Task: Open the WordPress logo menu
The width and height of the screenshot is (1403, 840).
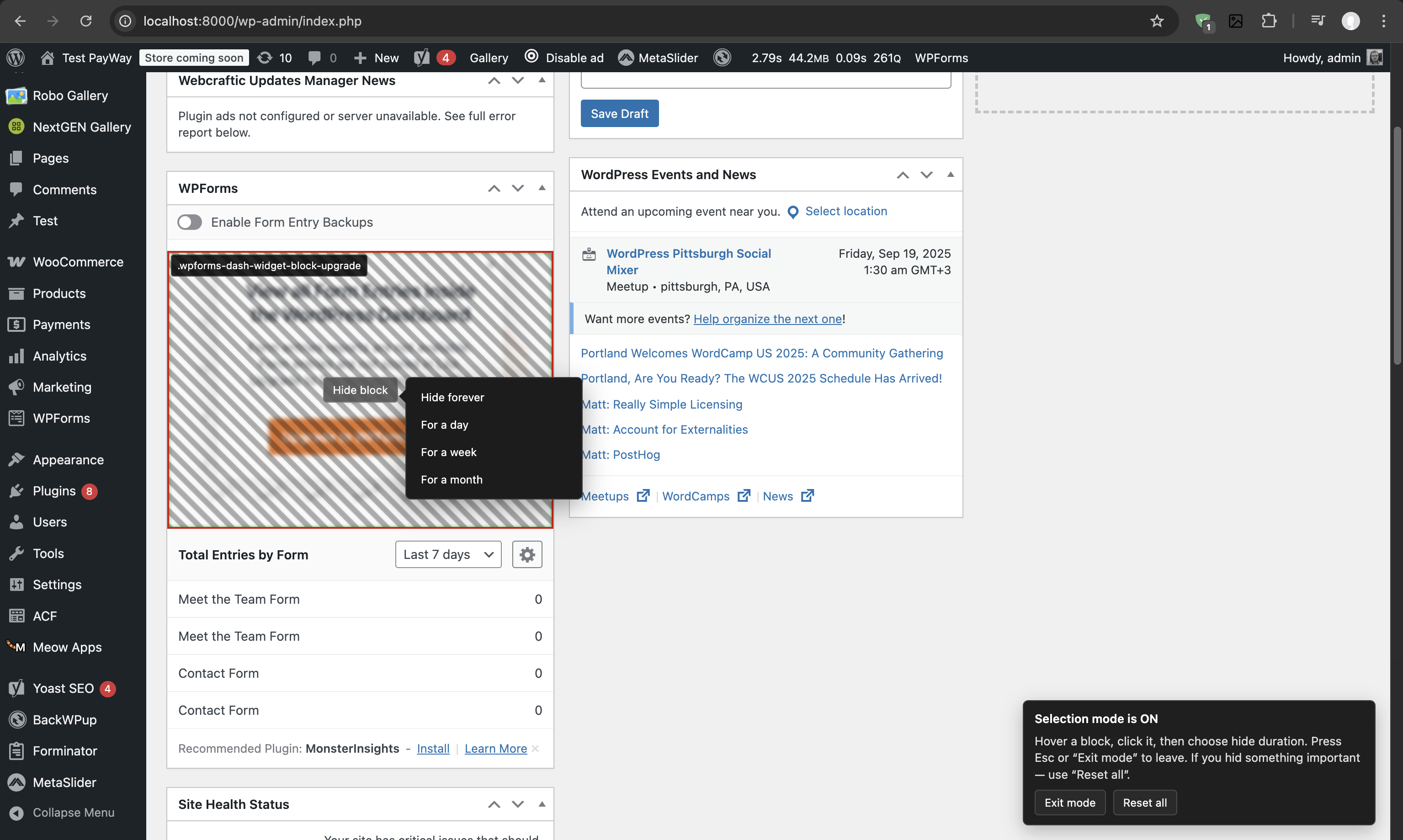Action: tap(16, 58)
